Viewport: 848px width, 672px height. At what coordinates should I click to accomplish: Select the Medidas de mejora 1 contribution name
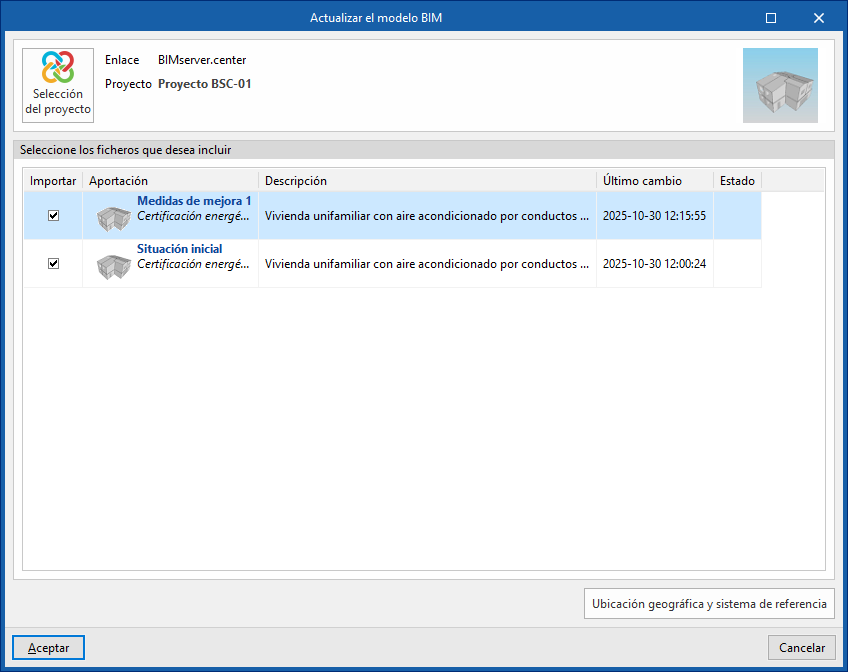[x=194, y=201]
